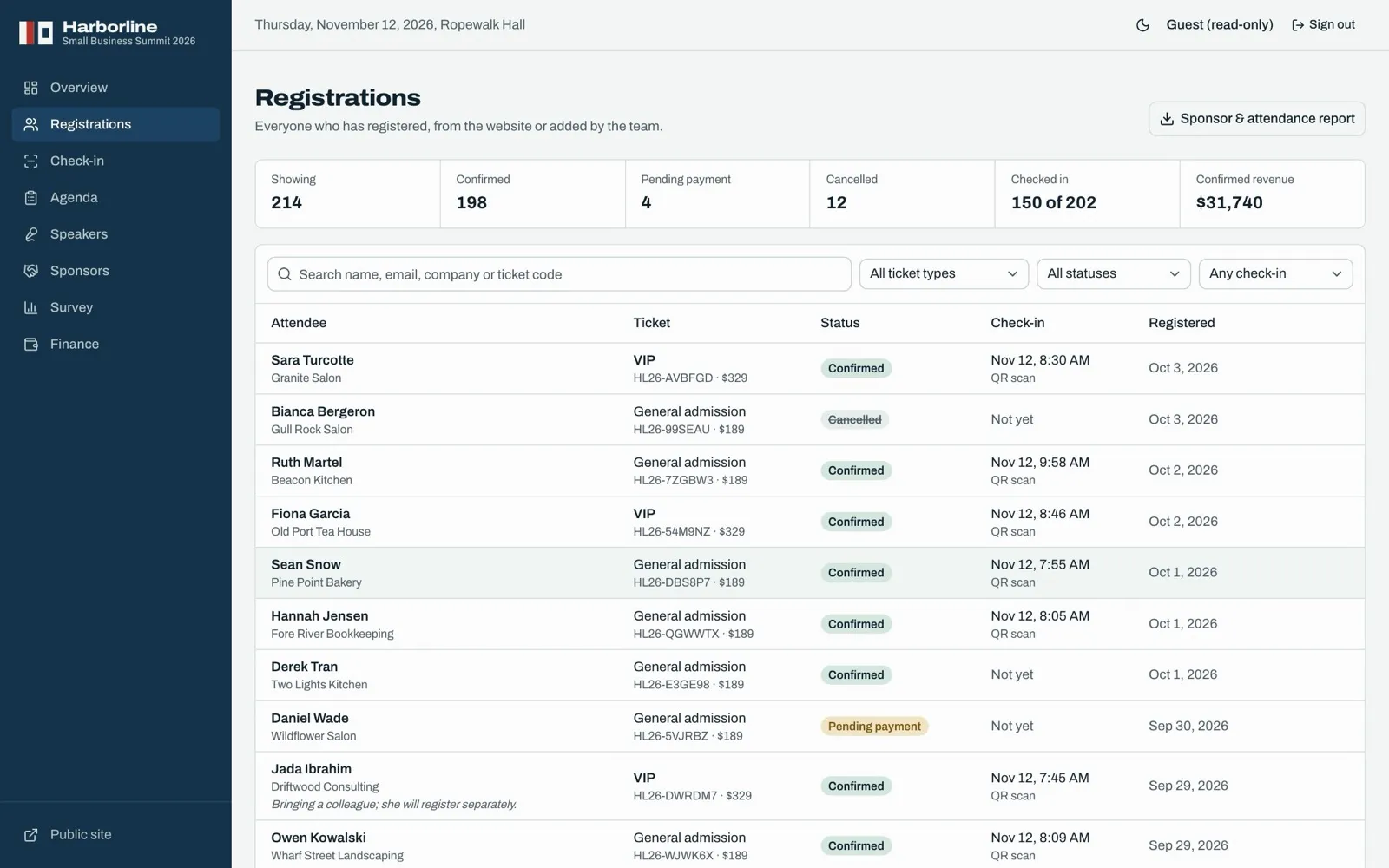Click the Registered column header
This screenshot has height=868, width=1389.
[x=1182, y=323]
